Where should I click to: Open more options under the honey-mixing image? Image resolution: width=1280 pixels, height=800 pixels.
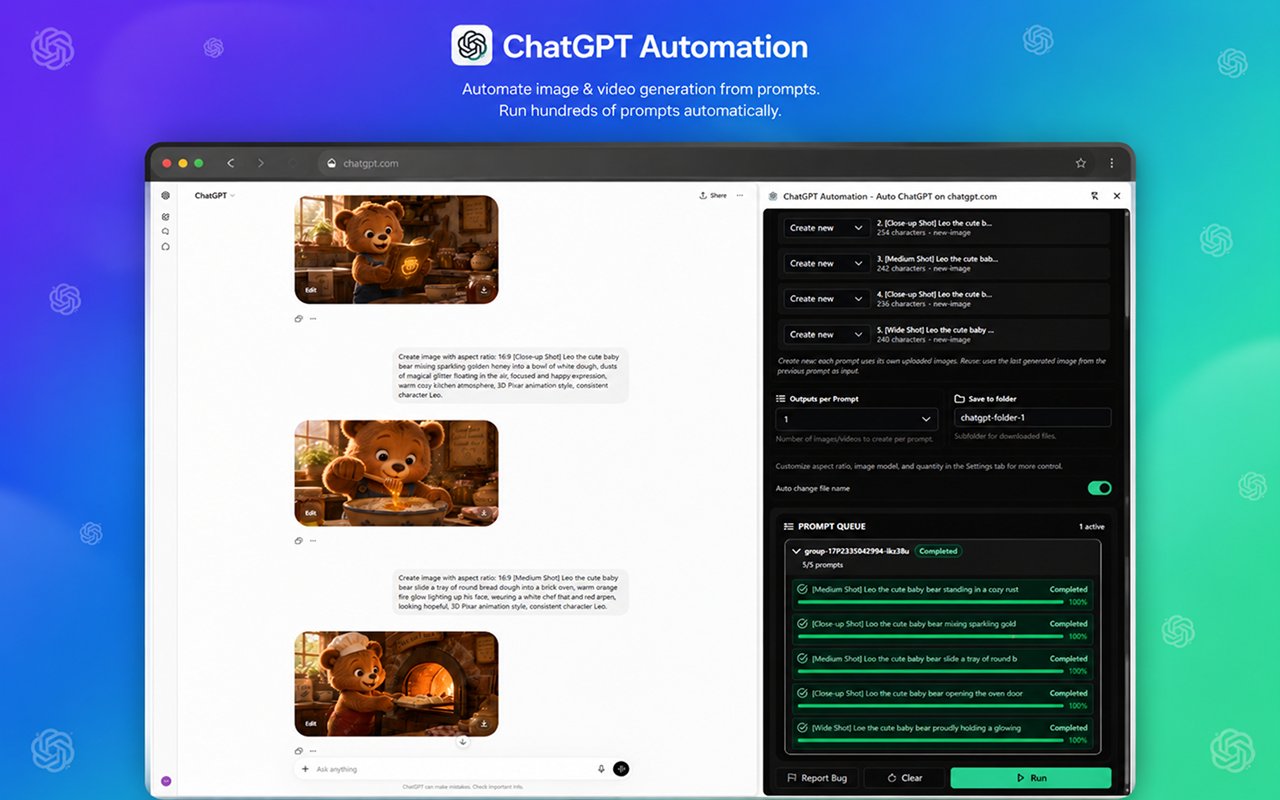click(x=313, y=541)
